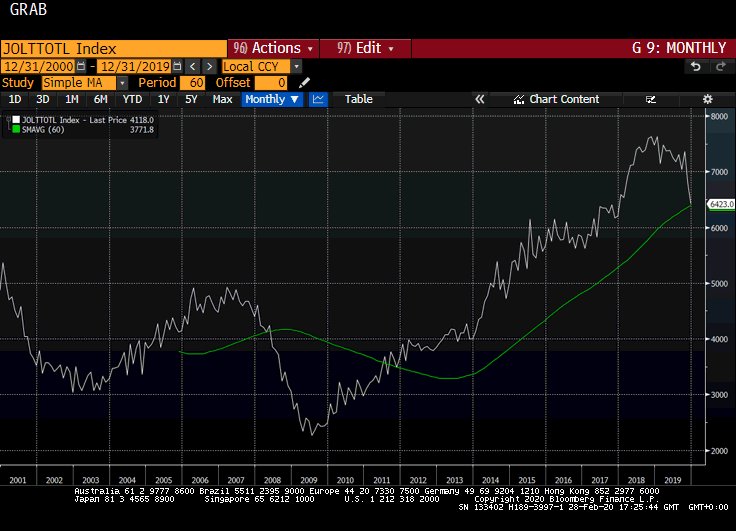Click the GRAB header text
The image size is (736, 531).
tap(28, 9)
